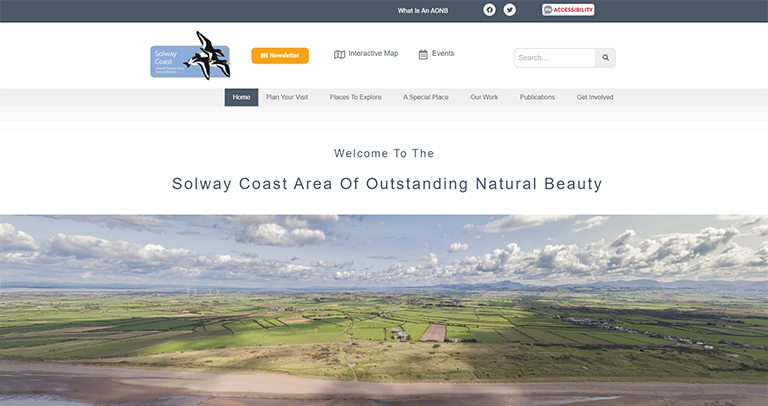
Task: Click the Solway Coast logo
Action: point(190,55)
